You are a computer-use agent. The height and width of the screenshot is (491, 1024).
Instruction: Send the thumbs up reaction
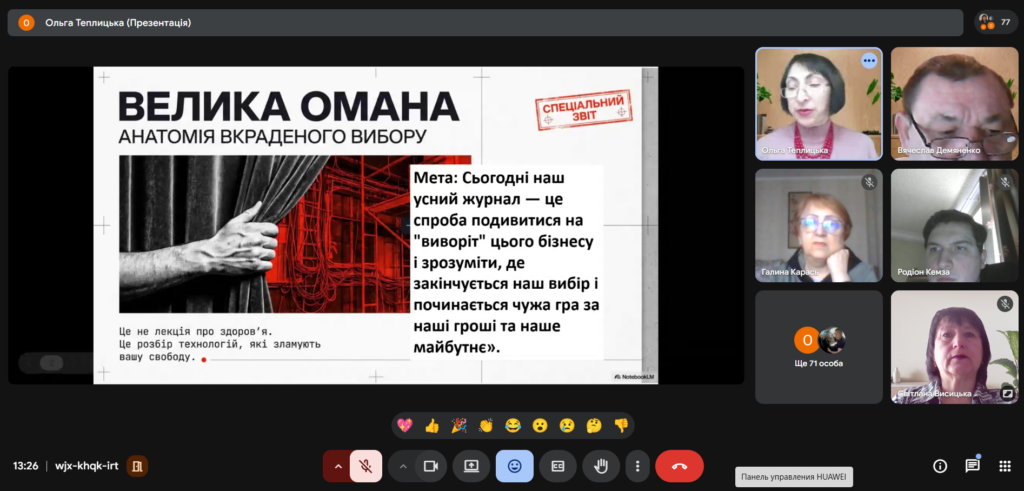pyautogui.click(x=432, y=425)
